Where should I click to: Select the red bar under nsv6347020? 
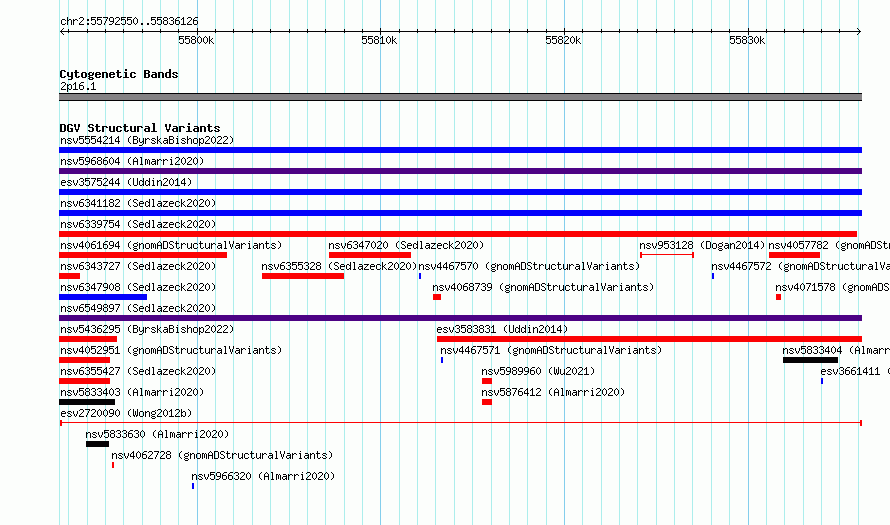[370, 255]
